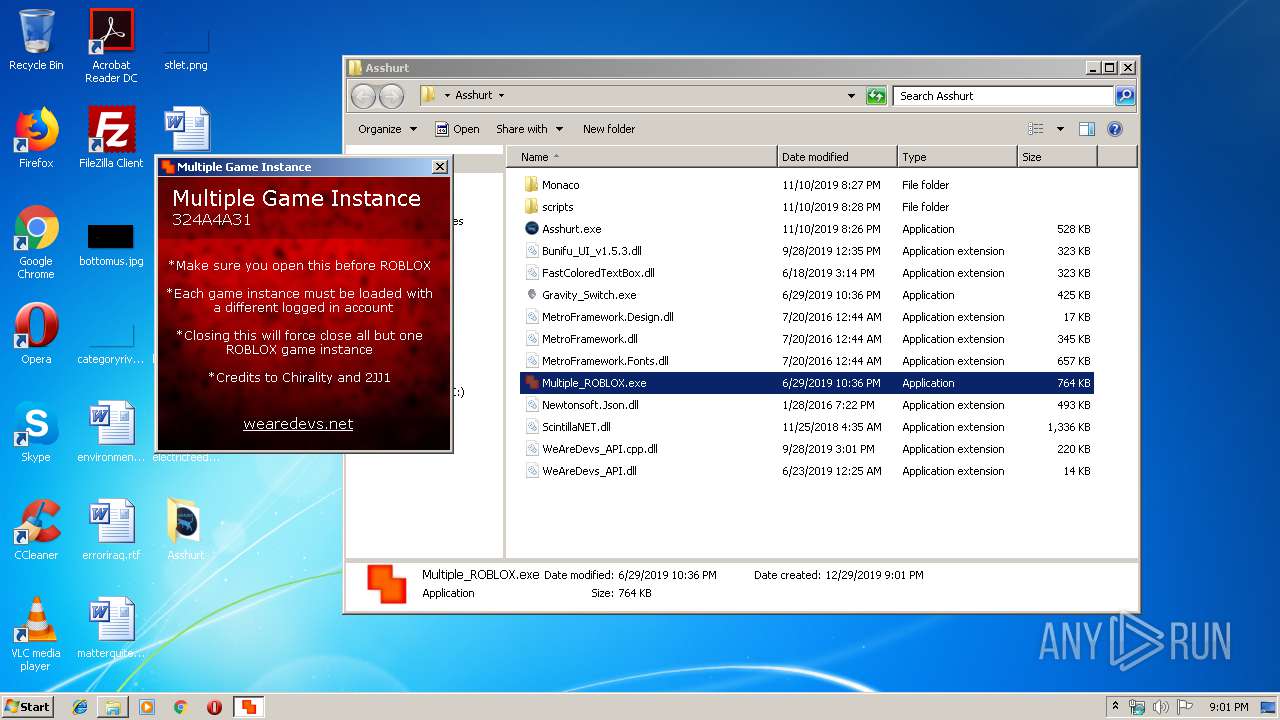Open the Asshurt folder on the desktop
This screenshot has width=1280, height=720.
185,530
